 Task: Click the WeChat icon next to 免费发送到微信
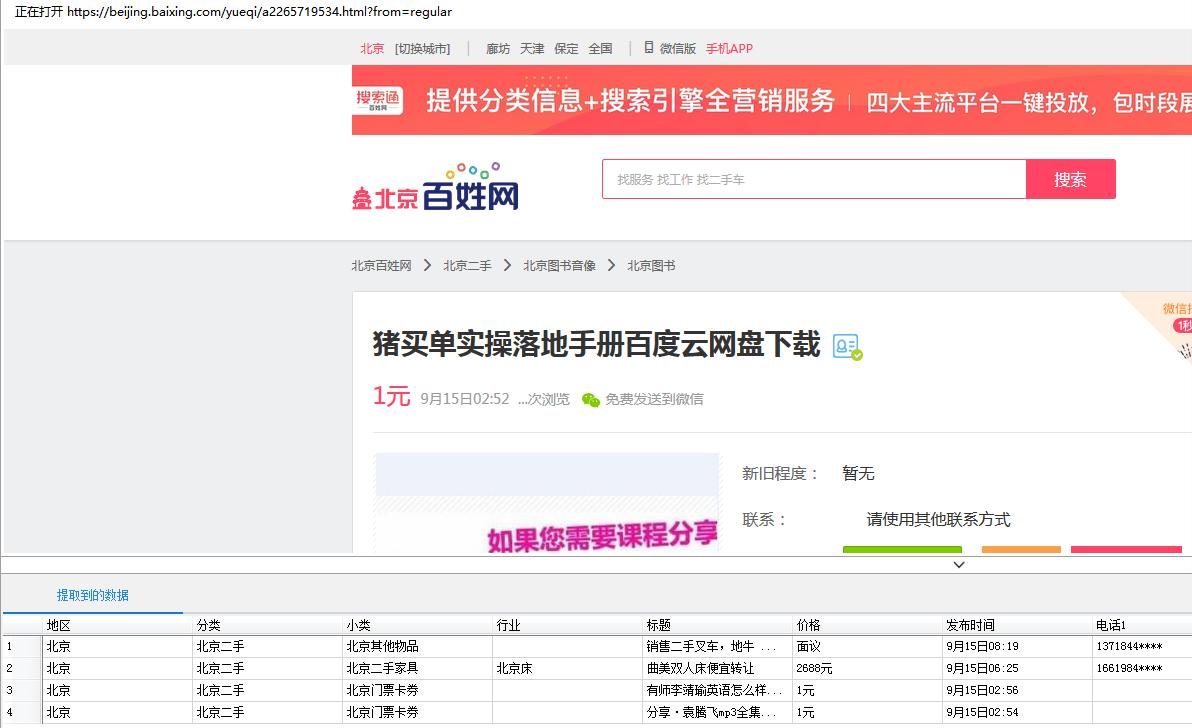click(x=590, y=399)
